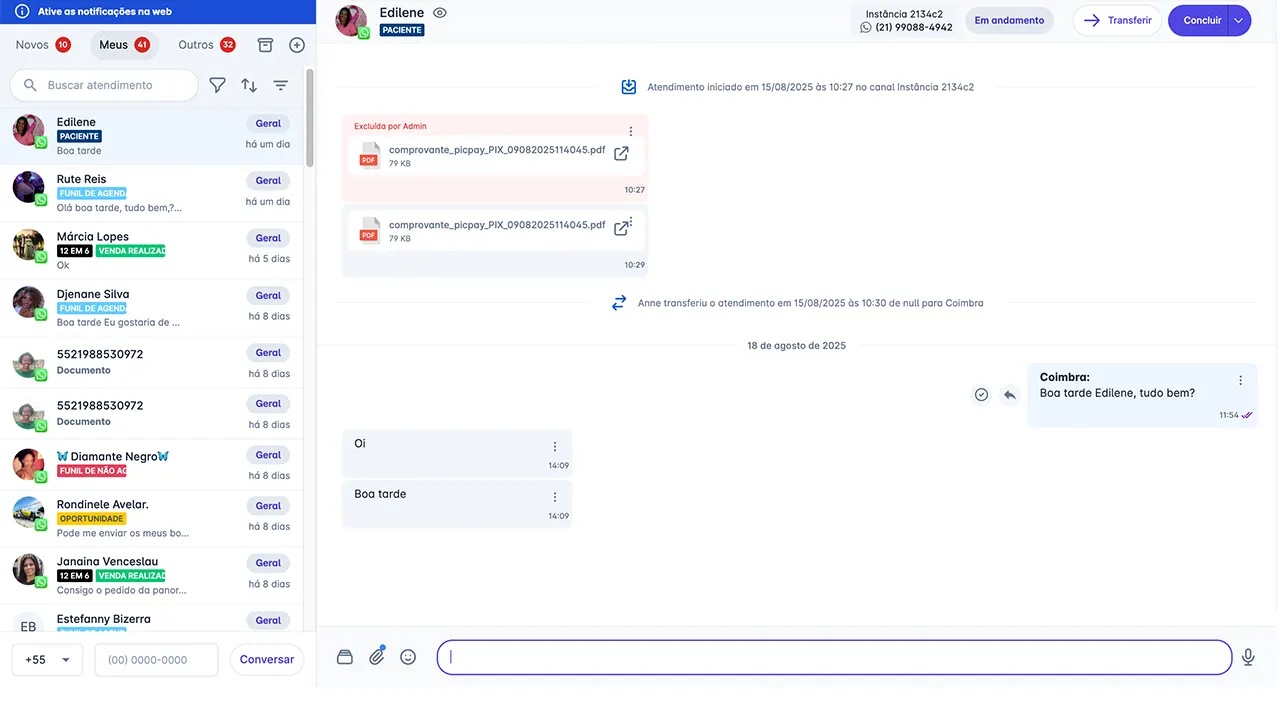Record audio with the microphone icon
This screenshot has width=1280, height=720.
[1248, 657]
